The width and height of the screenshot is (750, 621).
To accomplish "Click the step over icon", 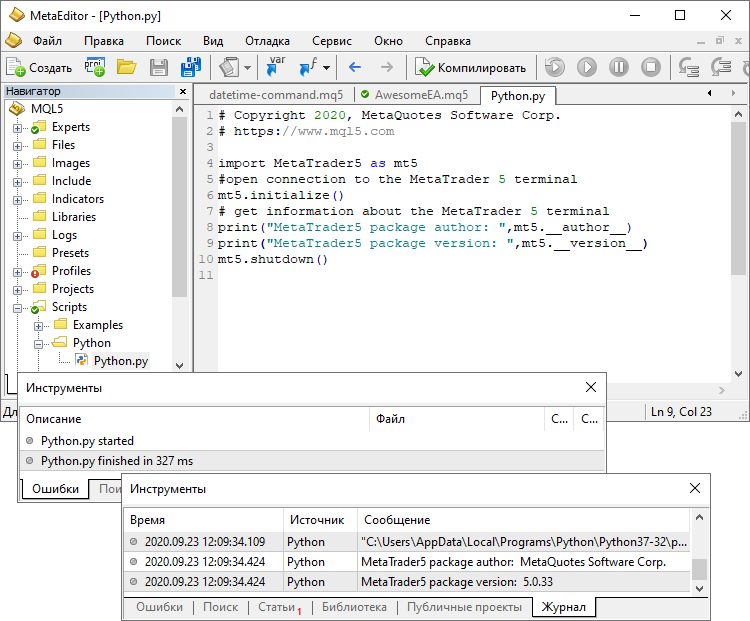I will point(721,67).
